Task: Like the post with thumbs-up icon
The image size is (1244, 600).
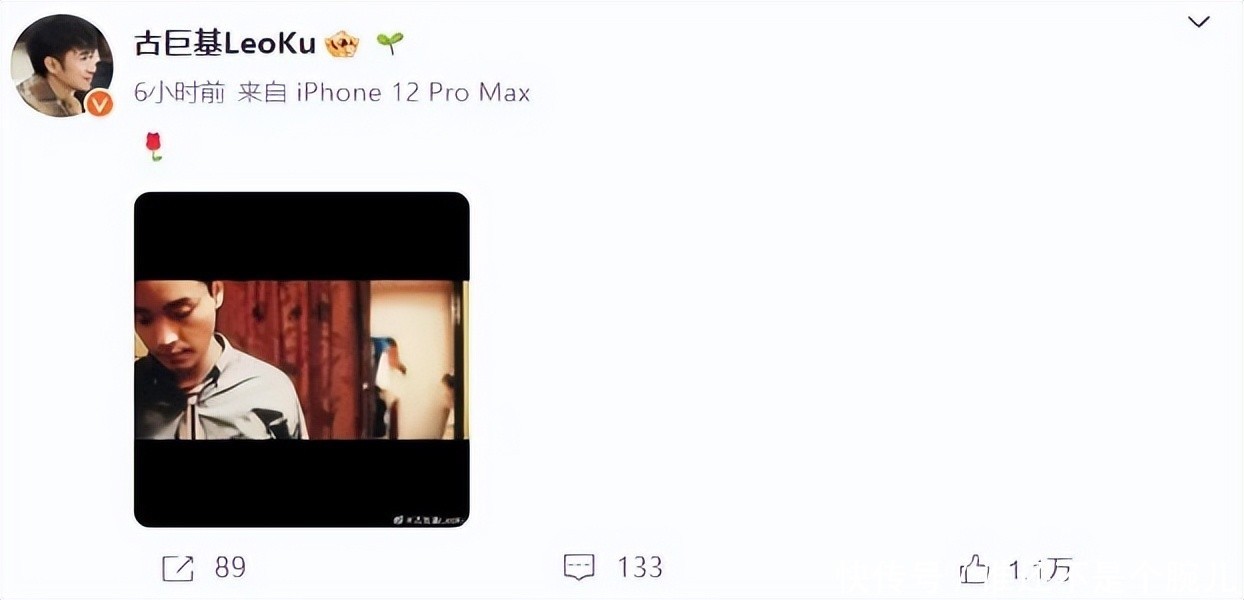Action: point(974,570)
